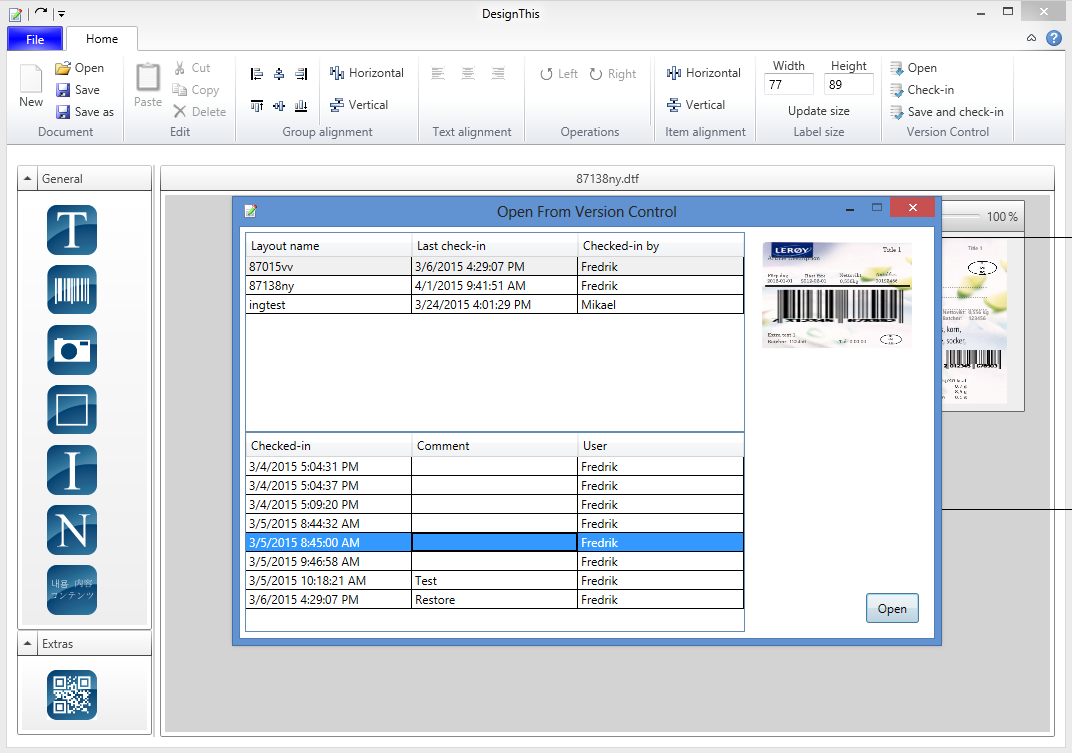Select the N tool icon in General
This screenshot has width=1072, height=753.
click(x=72, y=530)
